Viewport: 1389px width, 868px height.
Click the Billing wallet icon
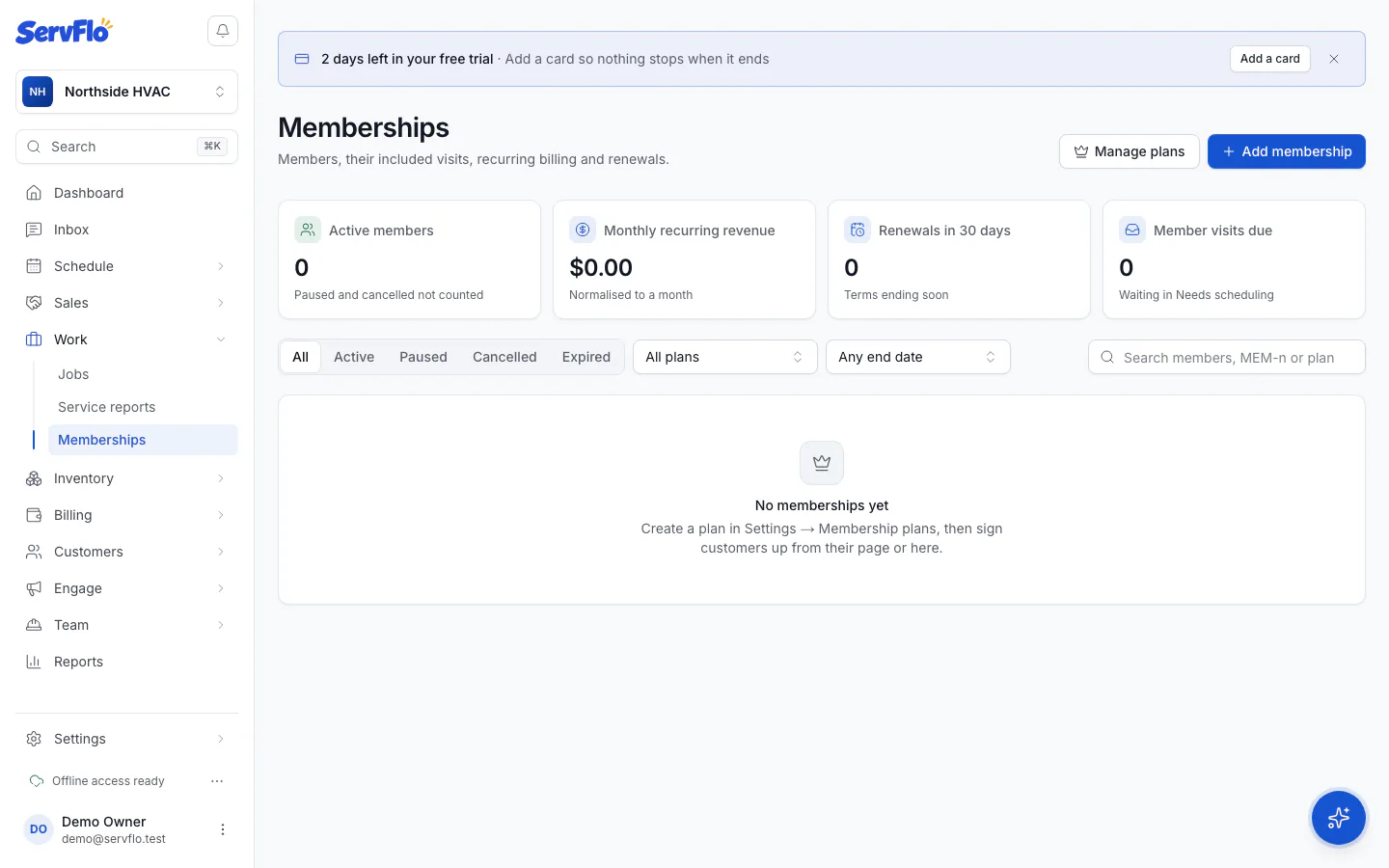34,515
